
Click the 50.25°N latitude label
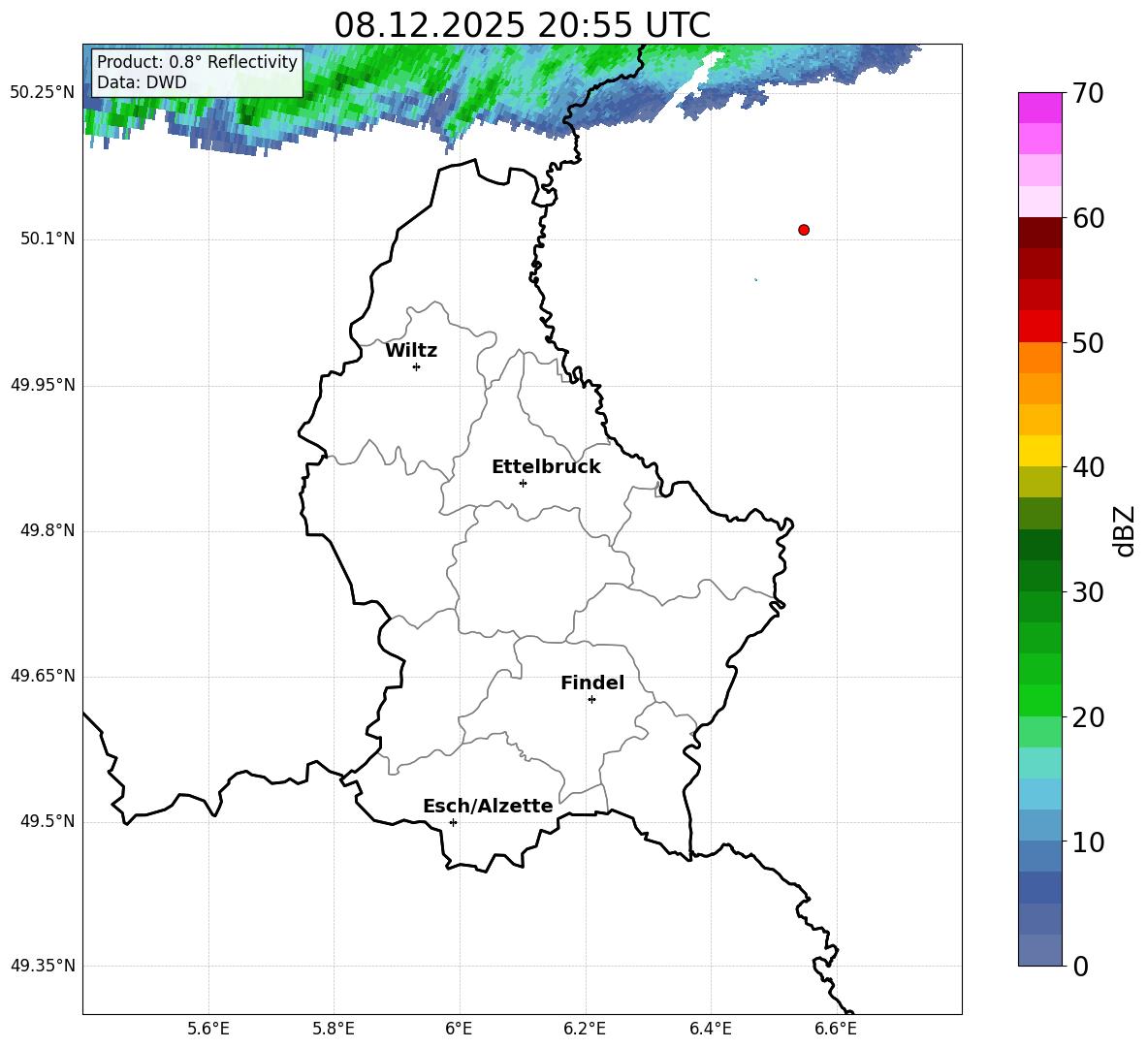(43, 92)
